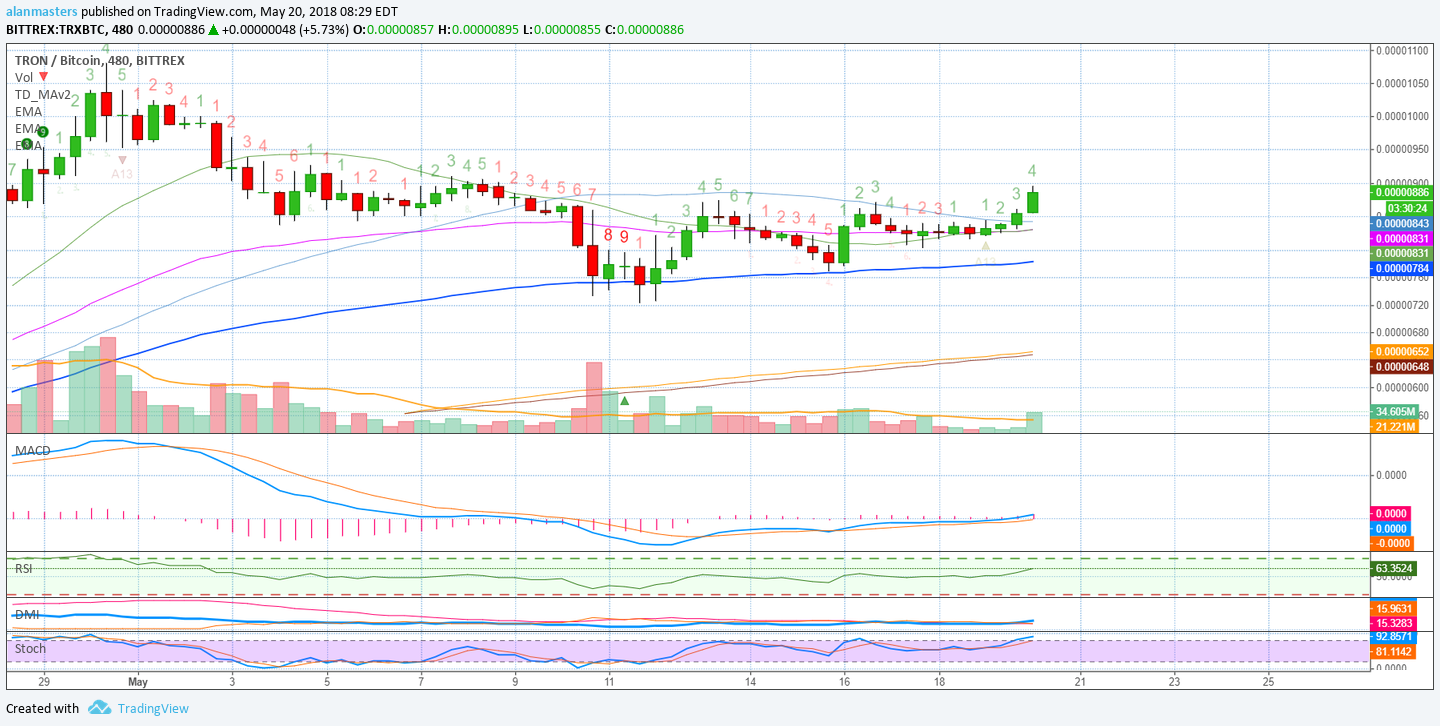Click the 0.00000680 price axis label
Screen dimensions: 1440x726
point(1403,332)
